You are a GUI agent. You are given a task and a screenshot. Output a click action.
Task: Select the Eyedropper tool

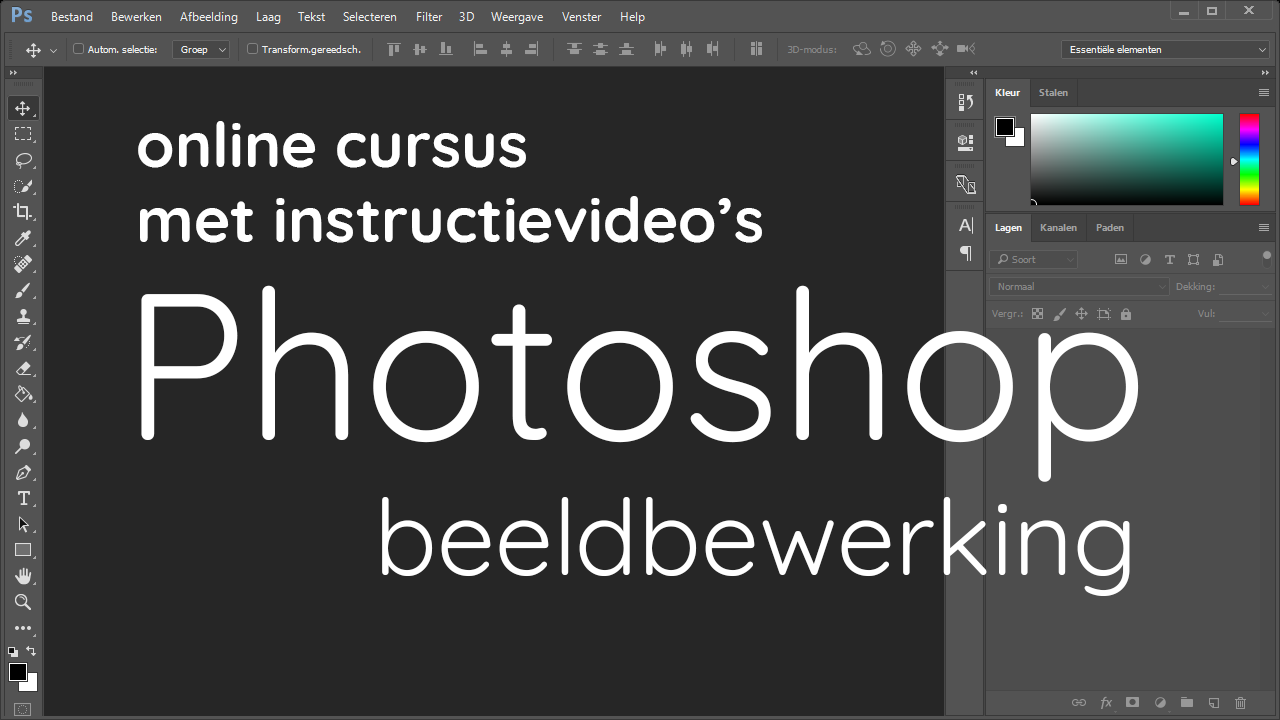click(23, 238)
